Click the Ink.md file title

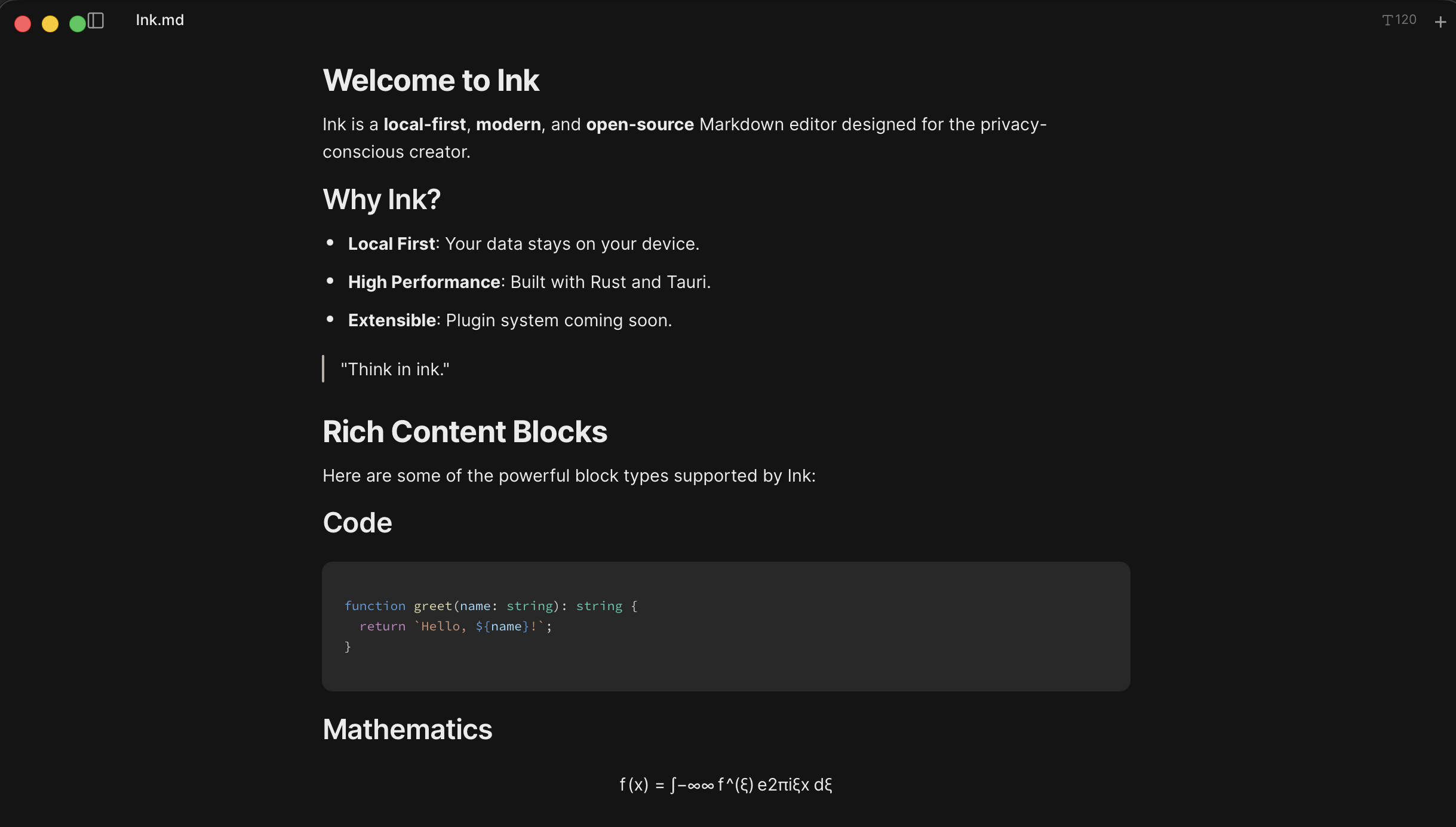click(159, 20)
